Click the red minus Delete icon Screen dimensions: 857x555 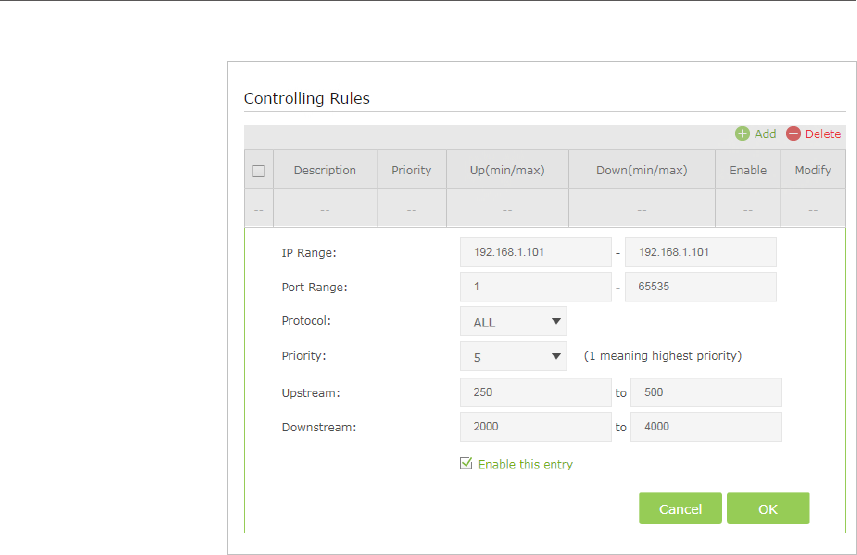tap(793, 134)
